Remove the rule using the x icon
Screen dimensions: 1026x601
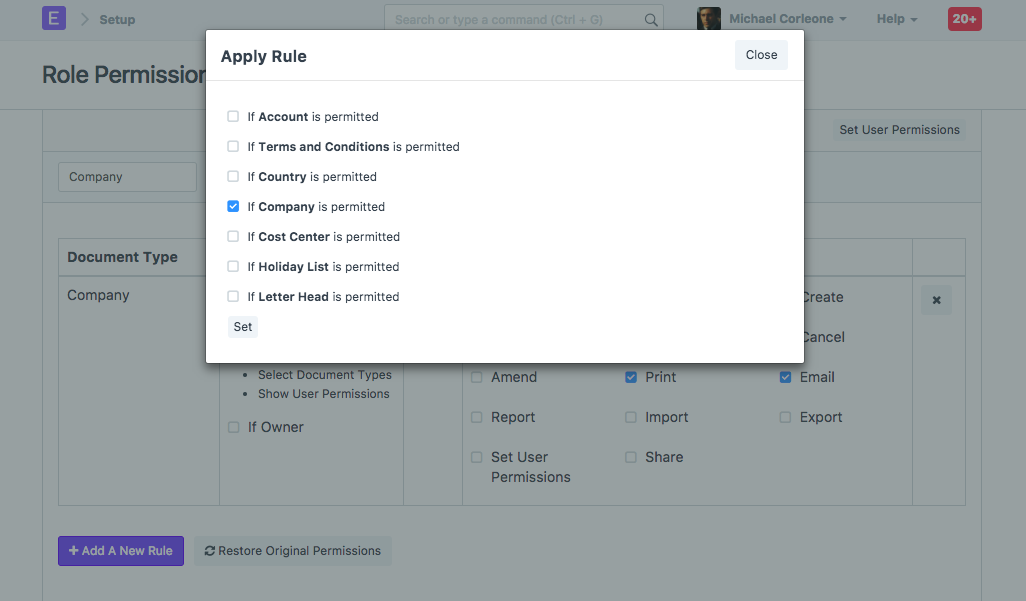(936, 299)
